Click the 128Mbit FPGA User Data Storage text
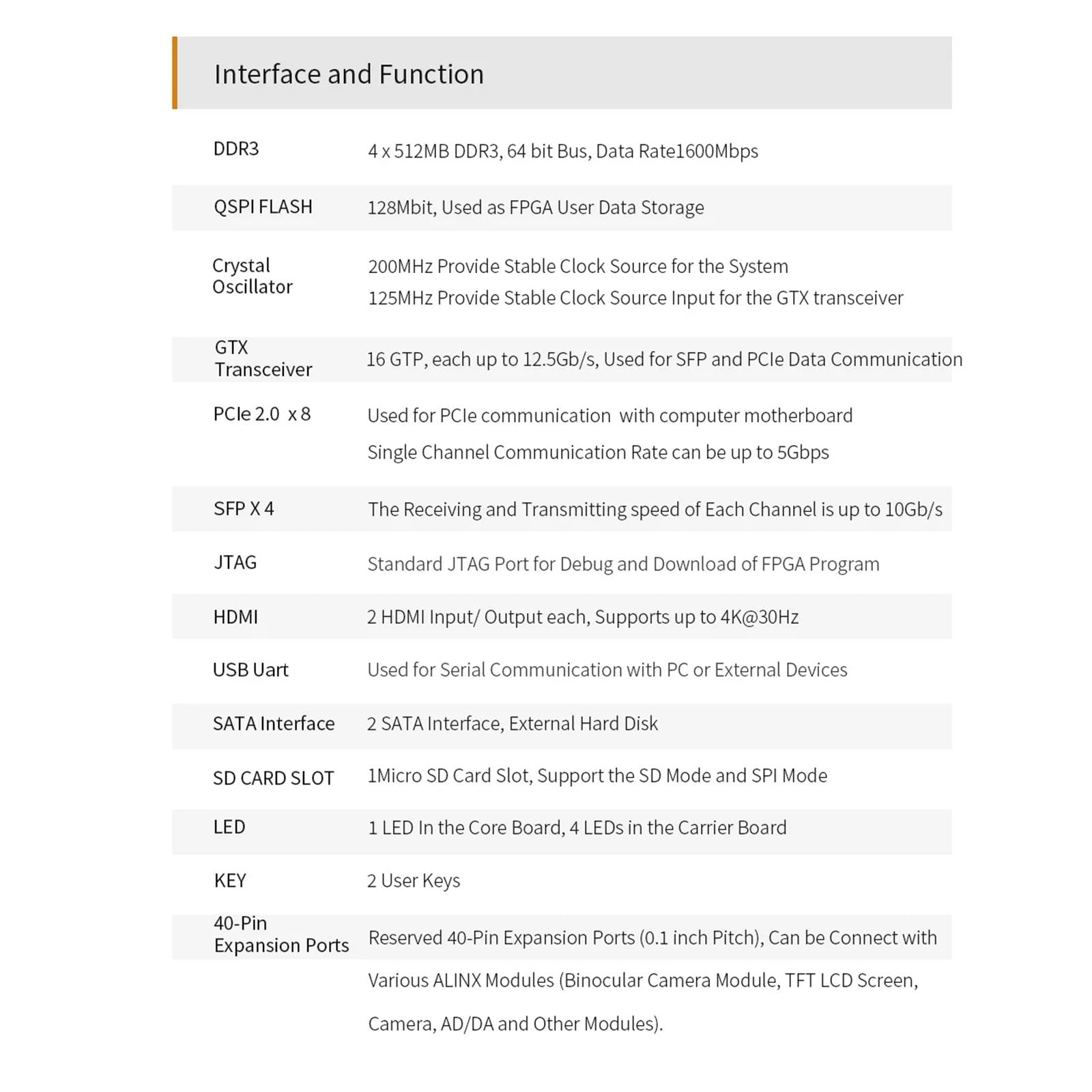The image size is (1092, 1092). (535, 207)
